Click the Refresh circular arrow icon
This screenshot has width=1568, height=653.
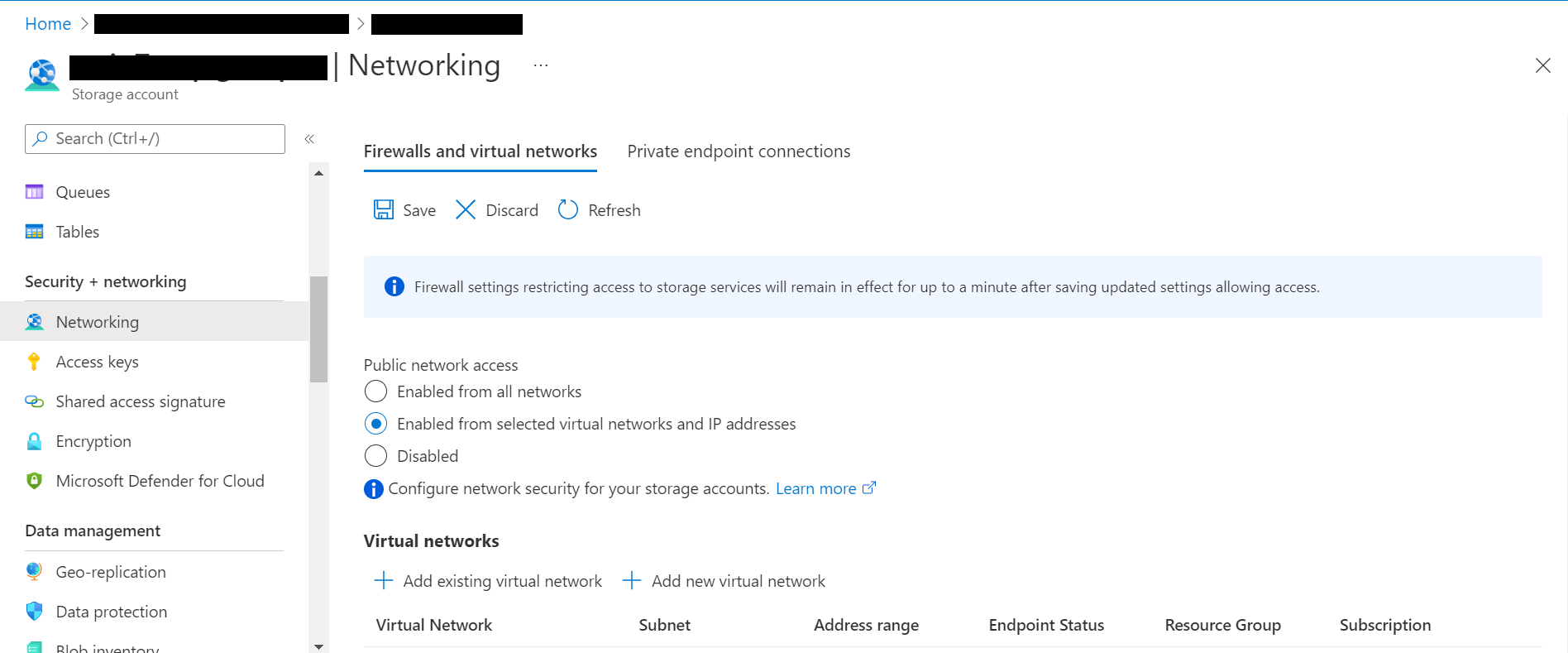568,210
